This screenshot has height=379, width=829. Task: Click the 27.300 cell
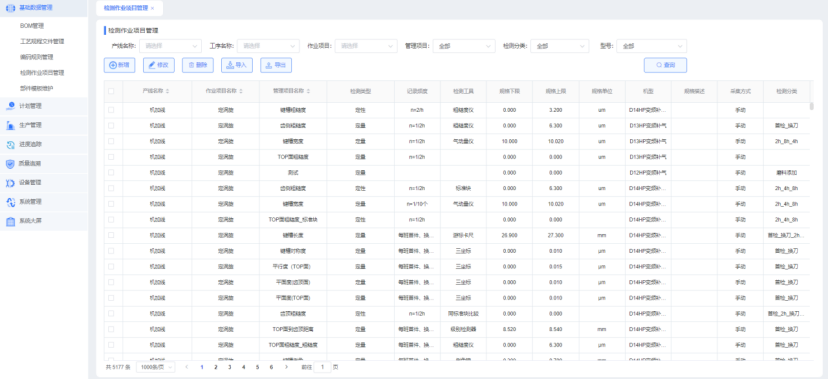coord(556,235)
